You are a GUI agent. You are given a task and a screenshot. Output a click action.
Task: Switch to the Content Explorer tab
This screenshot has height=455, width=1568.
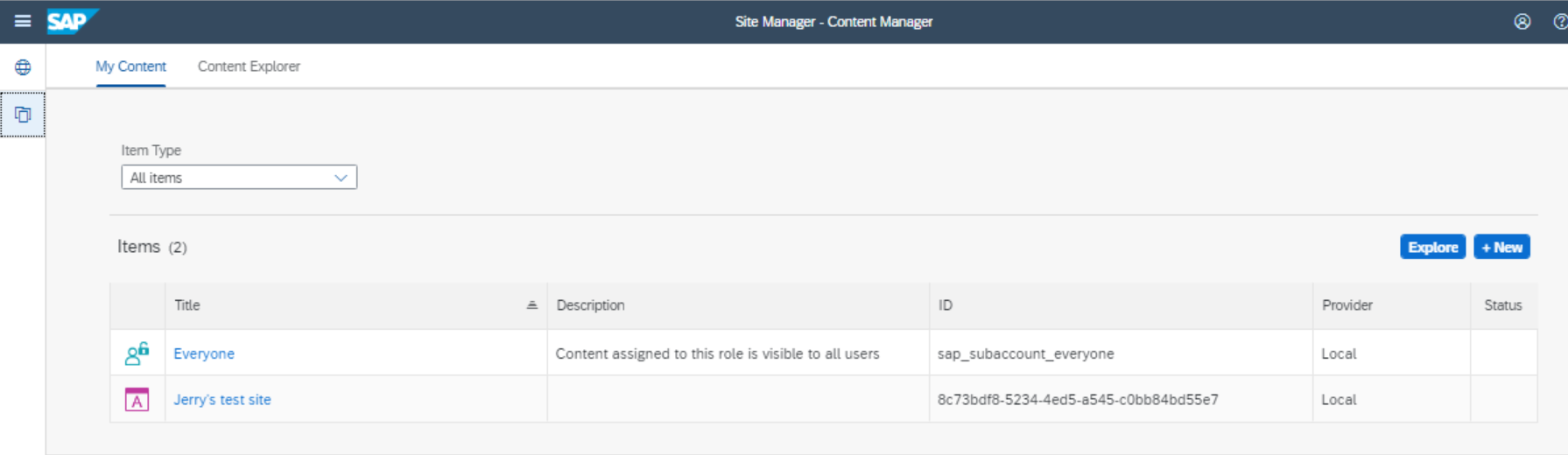pyautogui.click(x=249, y=66)
